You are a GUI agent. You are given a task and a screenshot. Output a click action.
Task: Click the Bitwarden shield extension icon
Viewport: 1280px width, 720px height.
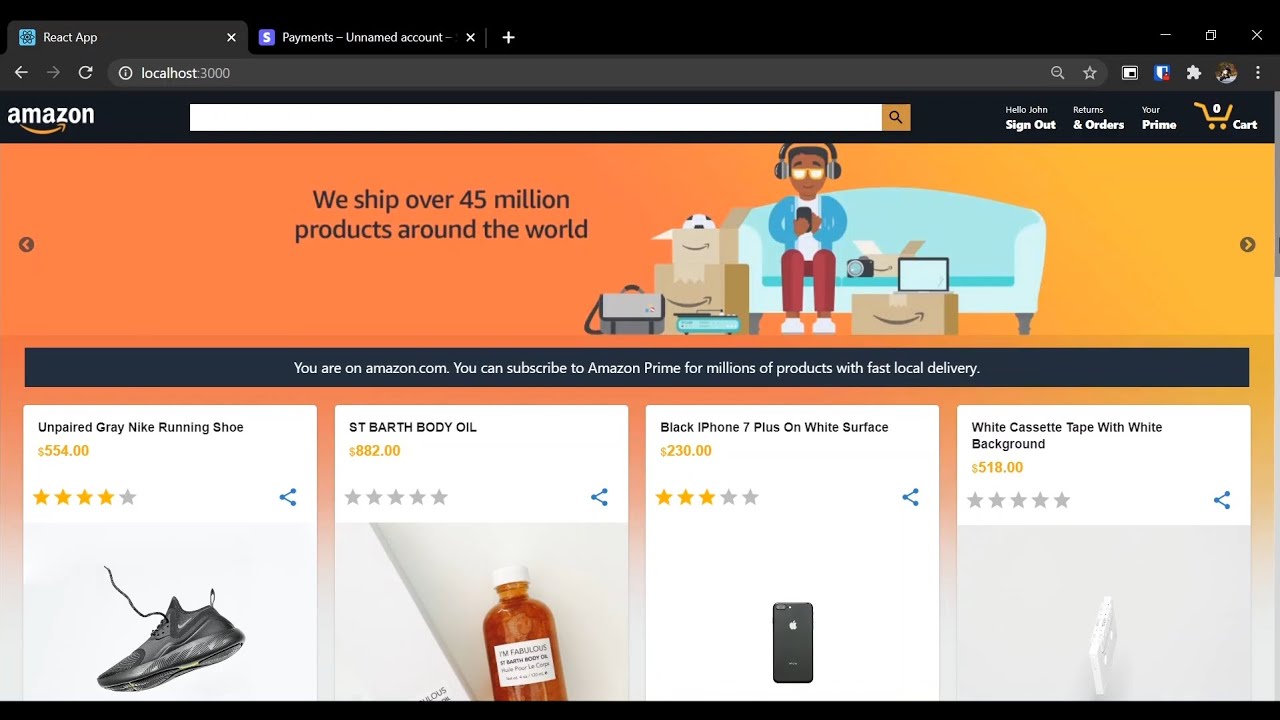coord(1161,73)
